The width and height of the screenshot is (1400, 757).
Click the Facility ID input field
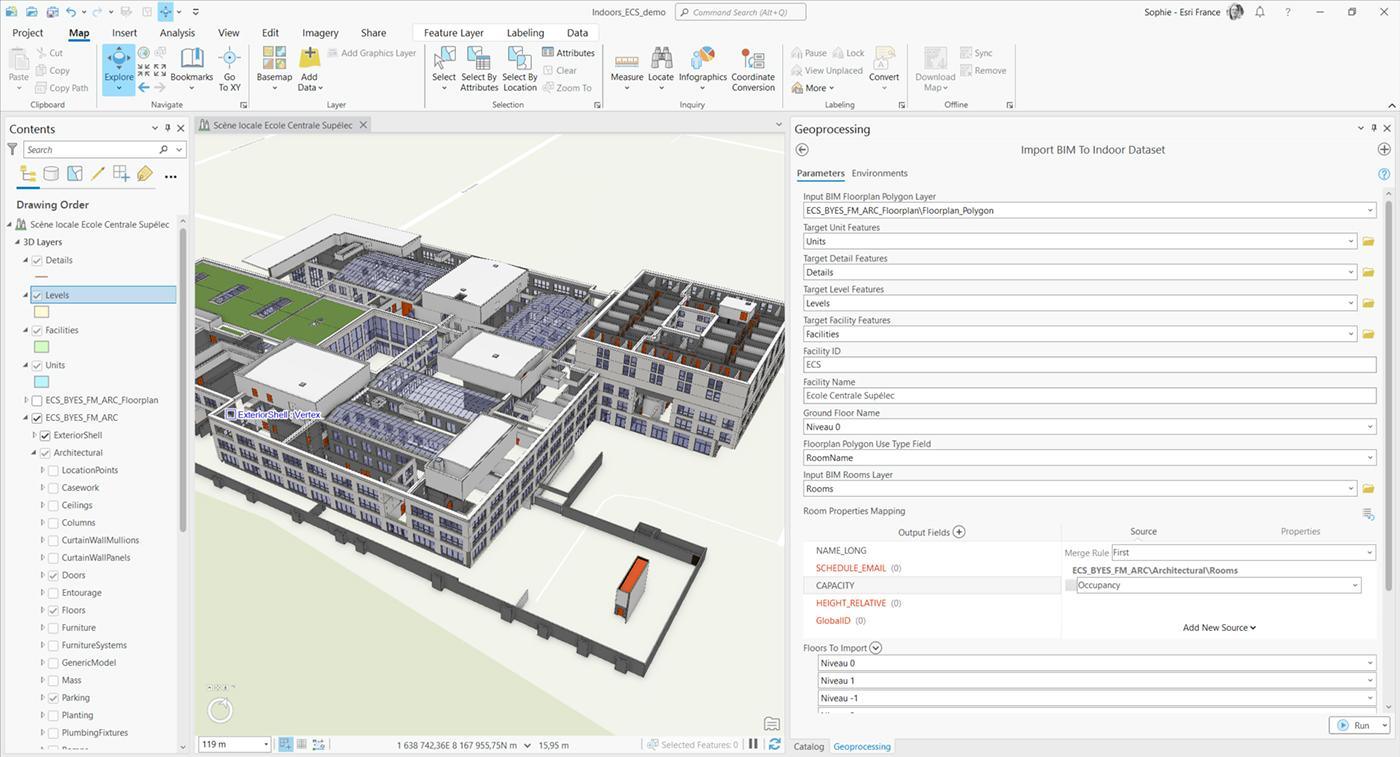[1089, 365]
